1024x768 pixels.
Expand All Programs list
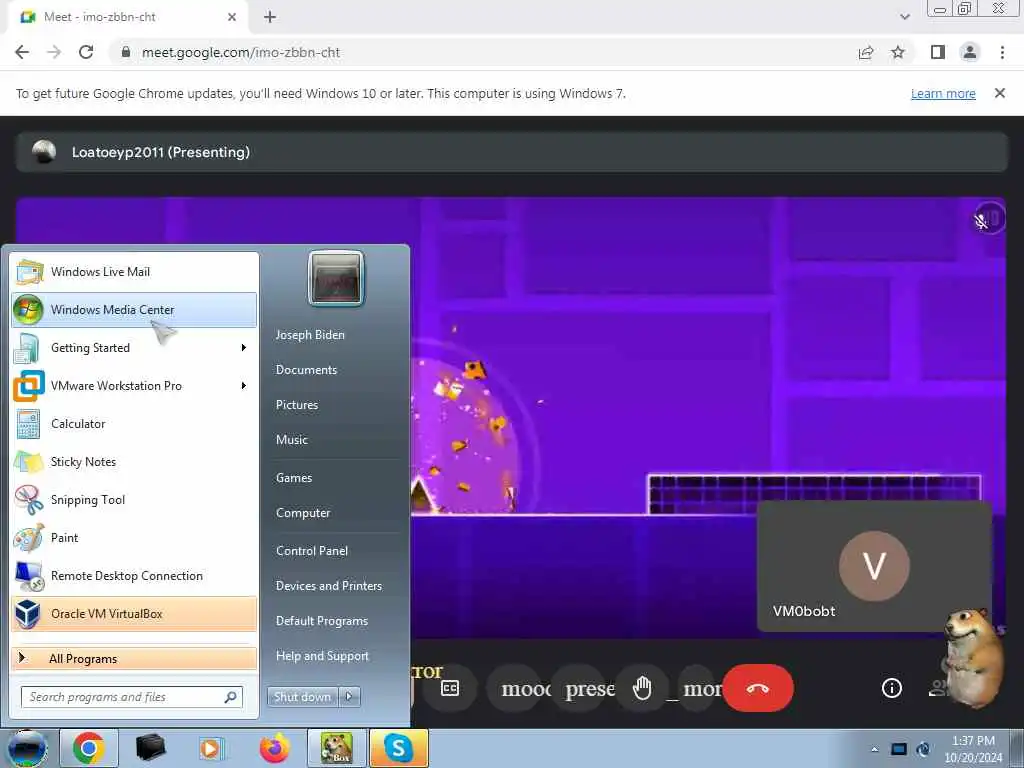(134, 658)
